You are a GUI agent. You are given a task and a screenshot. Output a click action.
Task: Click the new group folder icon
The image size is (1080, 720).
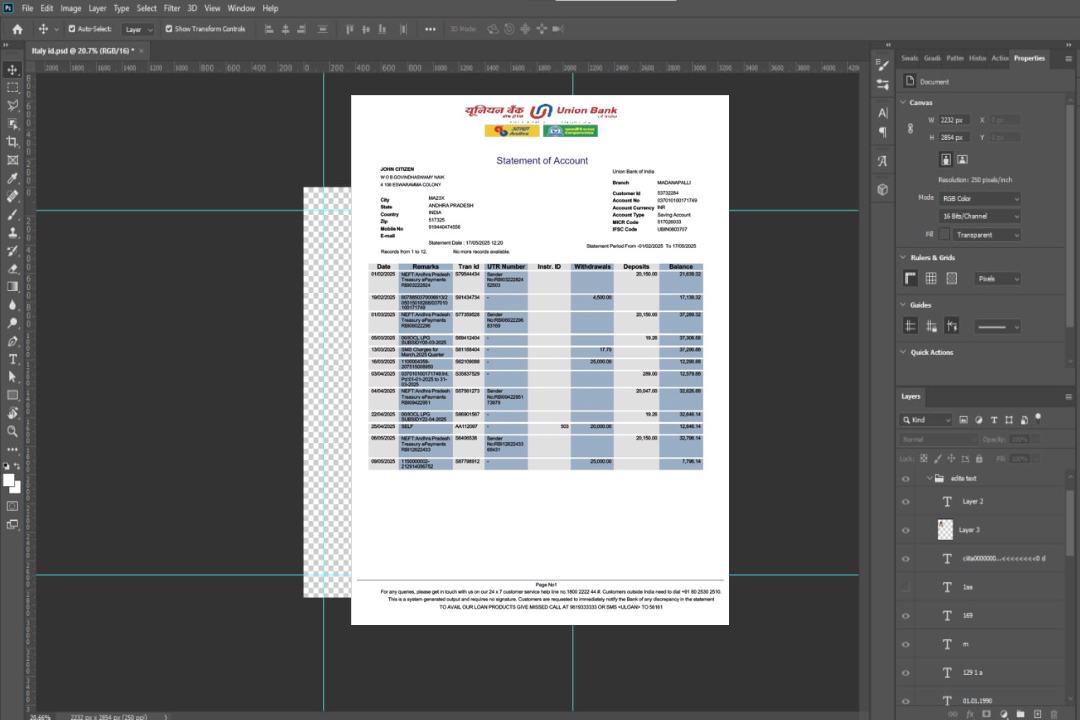point(1020,714)
